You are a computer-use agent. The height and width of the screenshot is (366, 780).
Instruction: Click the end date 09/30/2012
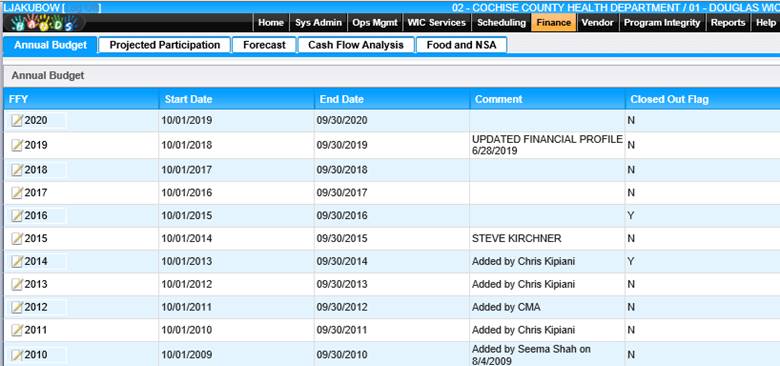(342, 307)
